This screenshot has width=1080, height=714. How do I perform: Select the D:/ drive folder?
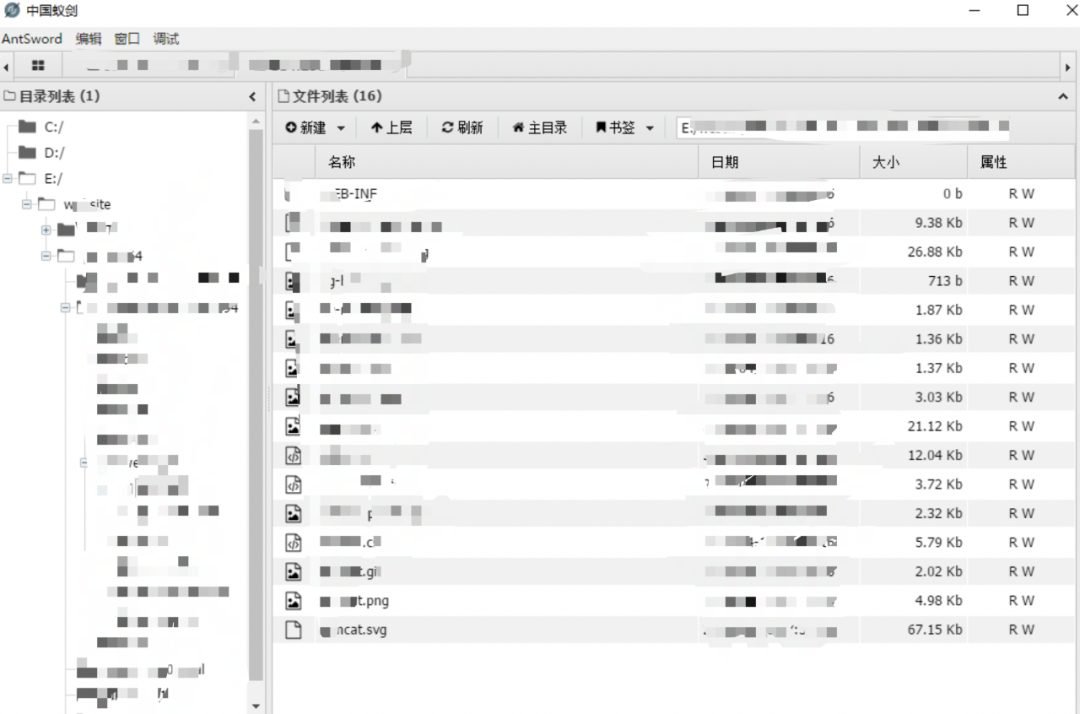(54, 153)
